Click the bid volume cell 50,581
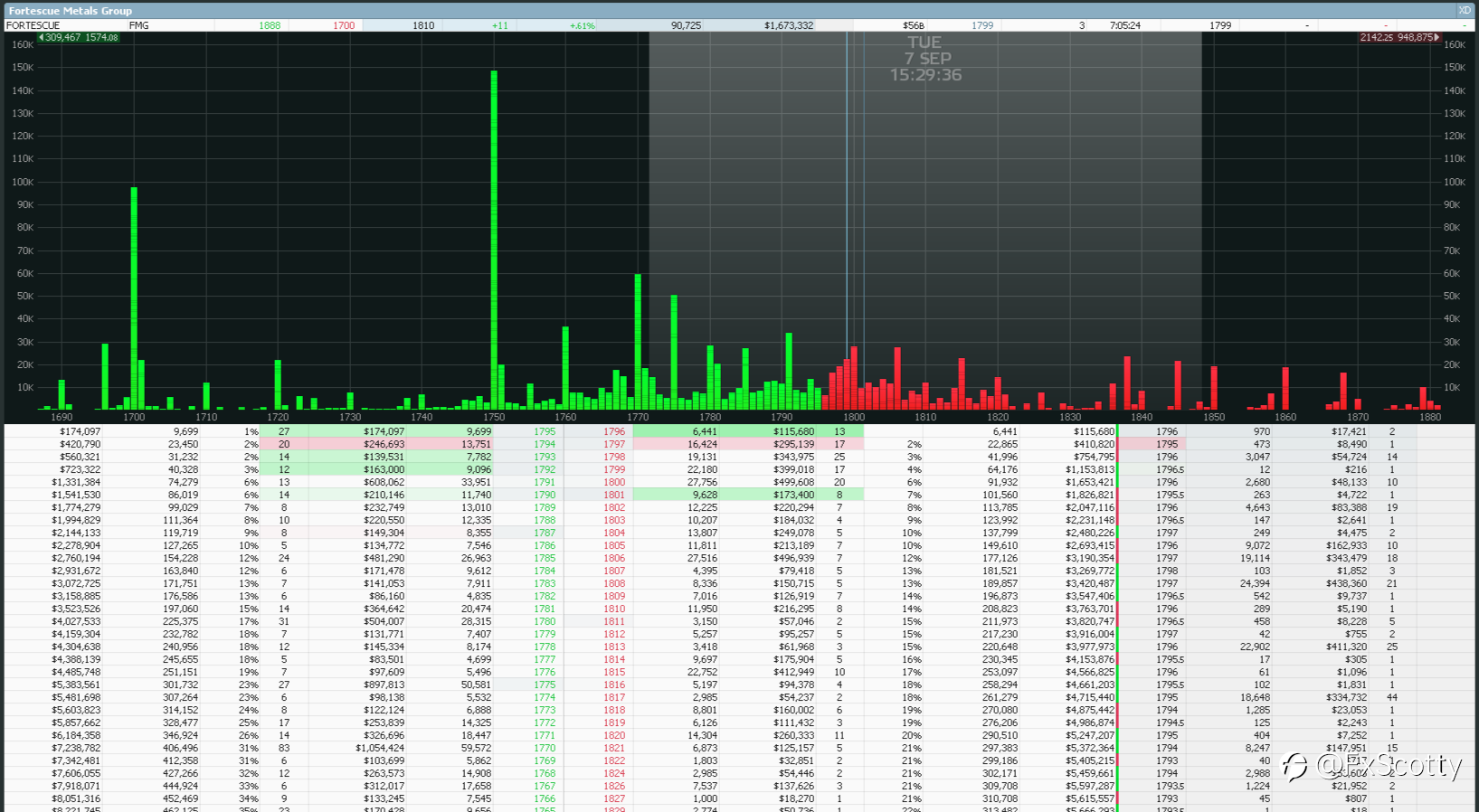 tap(476, 685)
